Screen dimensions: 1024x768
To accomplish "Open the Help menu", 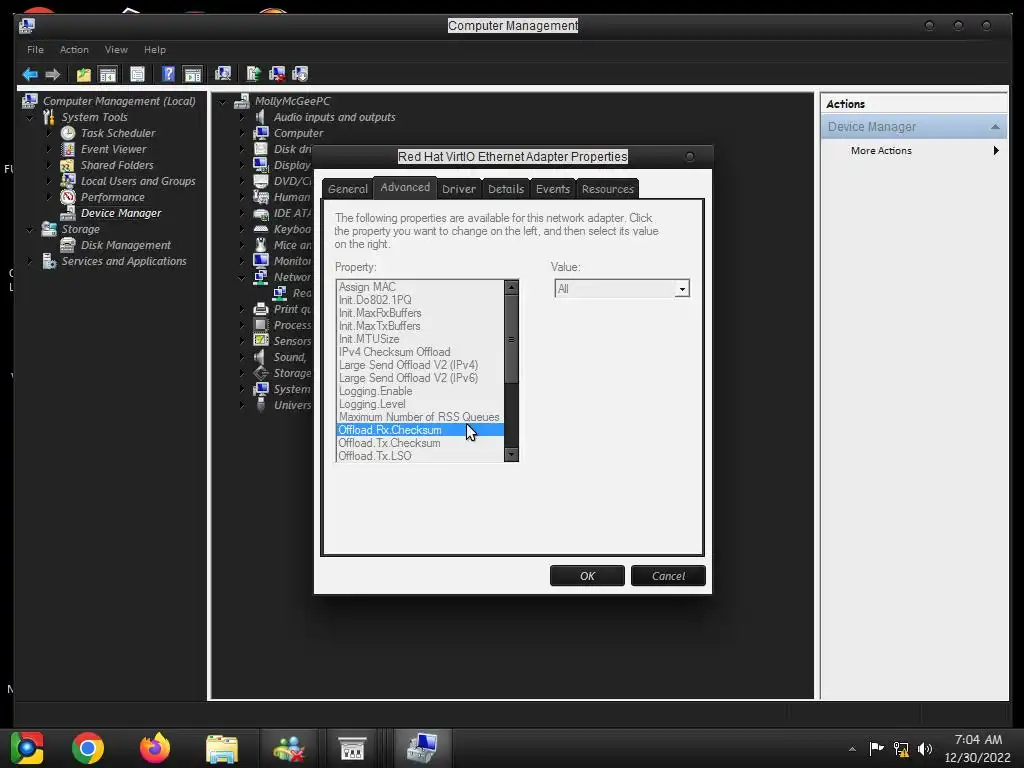I will click(155, 50).
